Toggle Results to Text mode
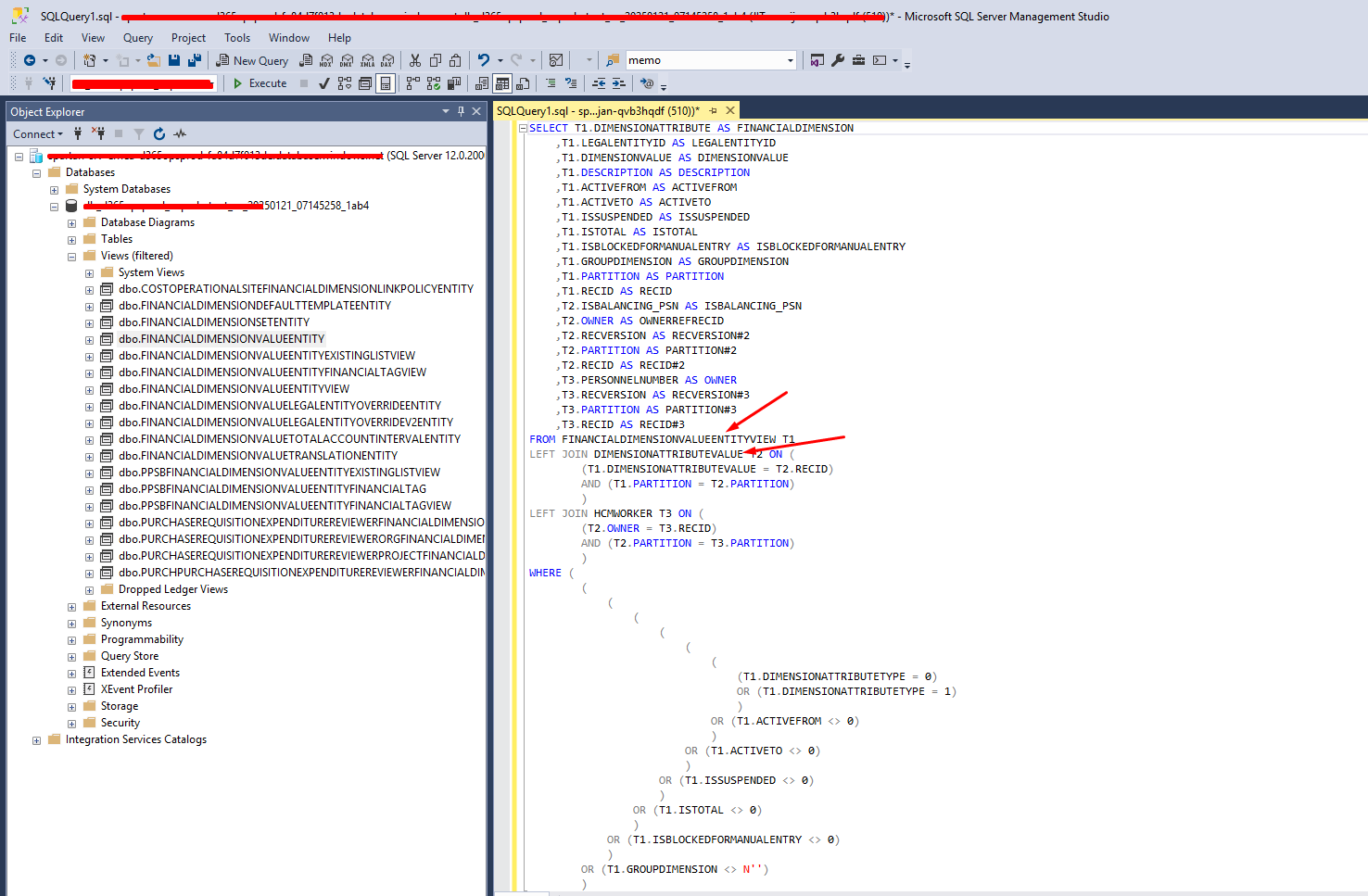This screenshot has width=1368, height=896. point(481,83)
